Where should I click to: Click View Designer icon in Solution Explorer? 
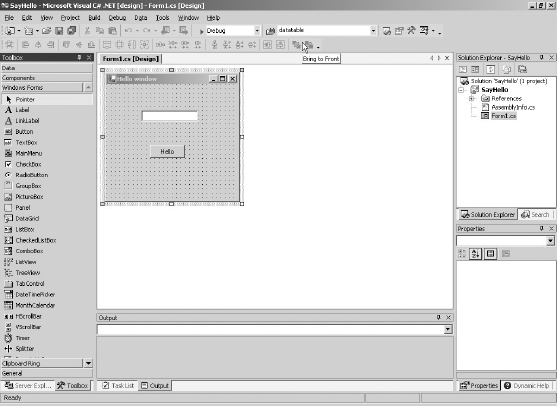coord(475,69)
